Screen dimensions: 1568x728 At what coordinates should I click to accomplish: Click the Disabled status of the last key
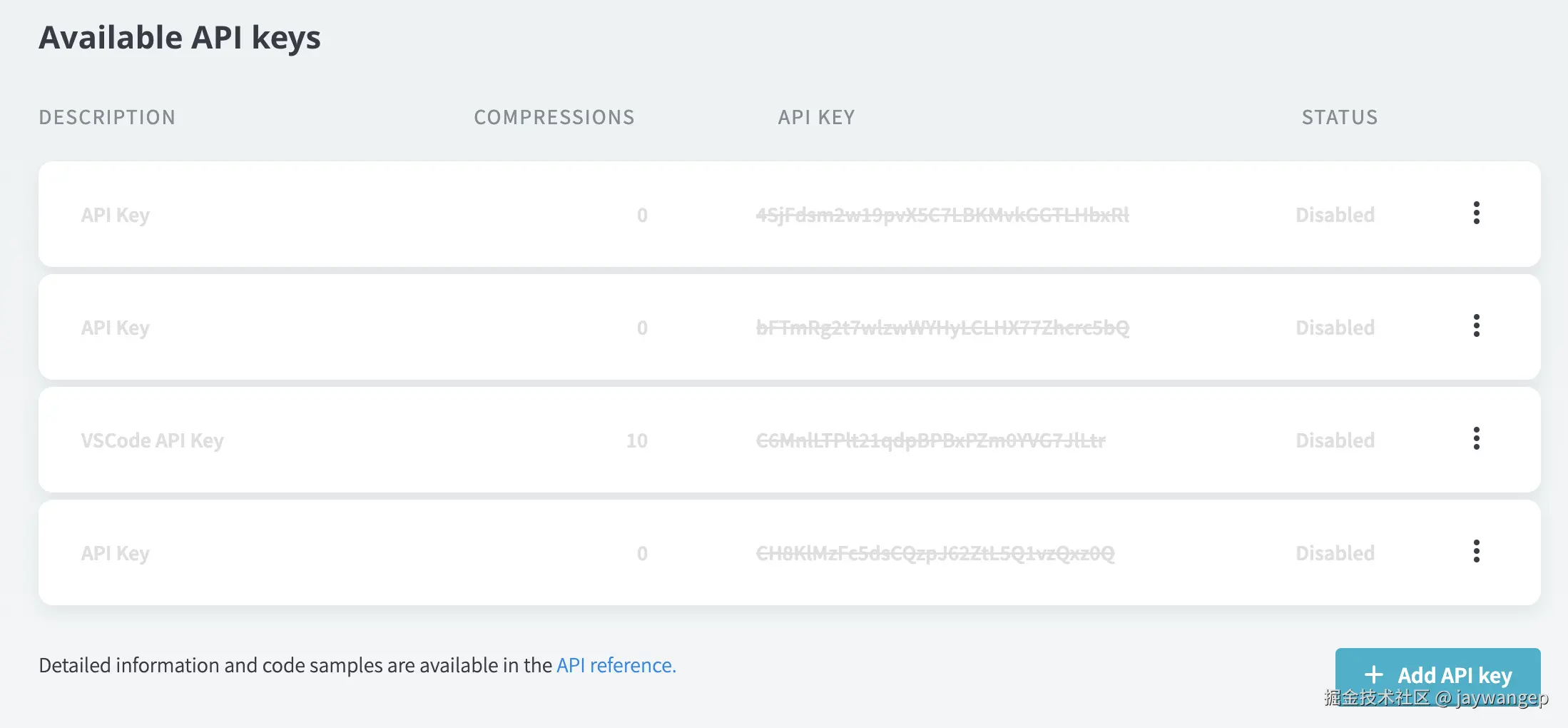click(x=1335, y=553)
